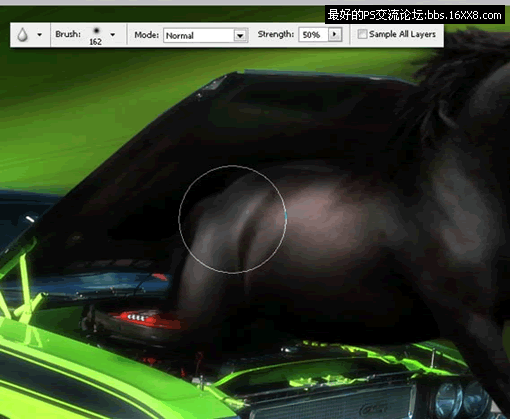Viewport: 510px width, 419px height.
Task: Click the Brush: label in options bar
Action: (x=68, y=34)
